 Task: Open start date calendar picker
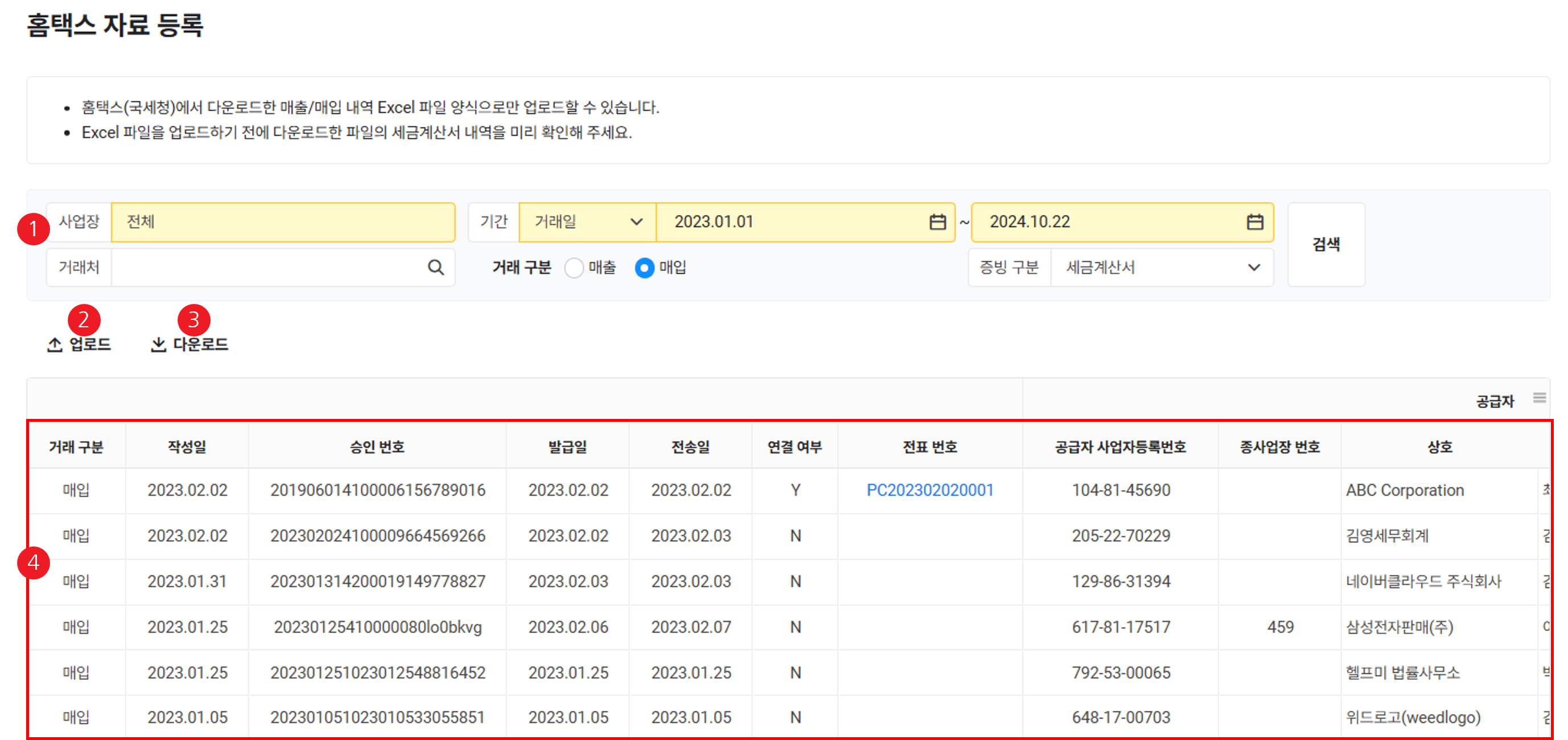(937, 222)
